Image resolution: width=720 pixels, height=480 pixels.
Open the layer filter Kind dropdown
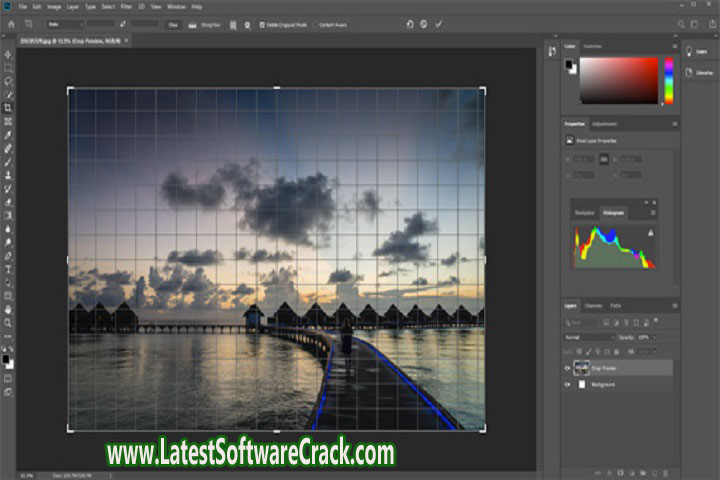(x=582, y=322)
